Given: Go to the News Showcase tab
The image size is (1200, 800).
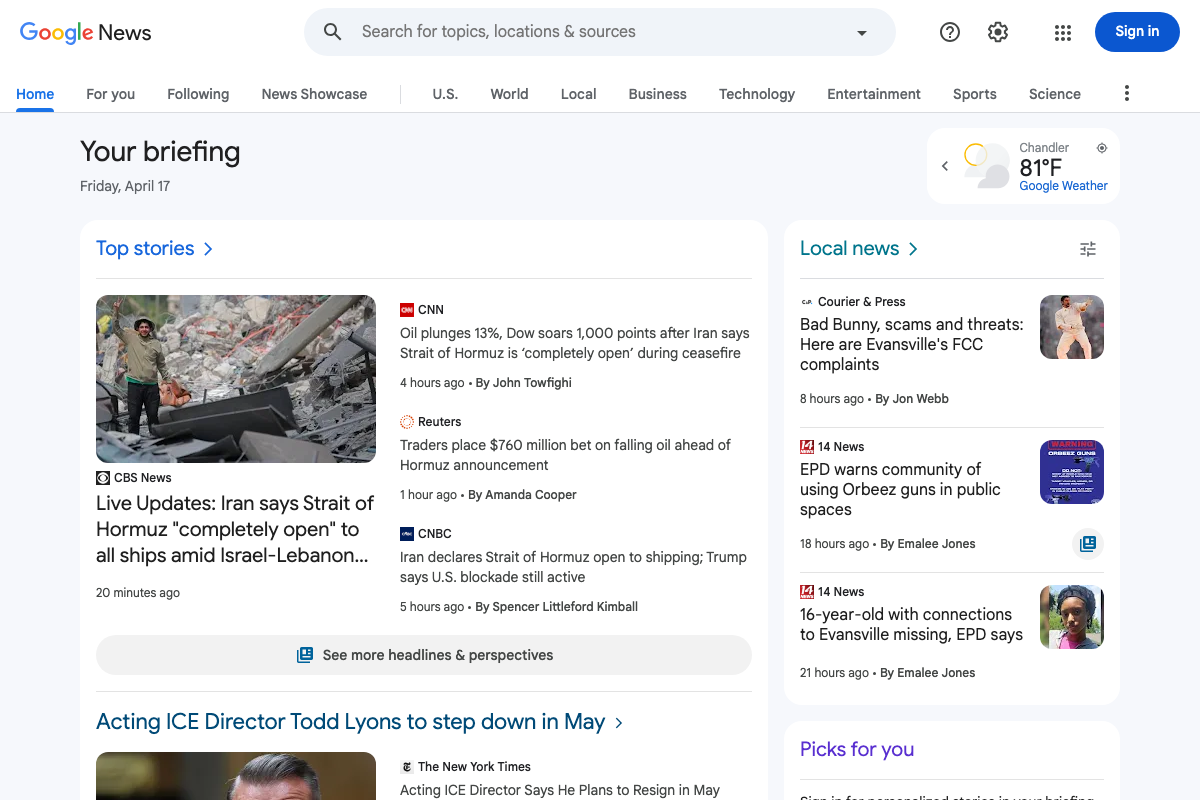Looking at the screenshot, I should point(314,94).
